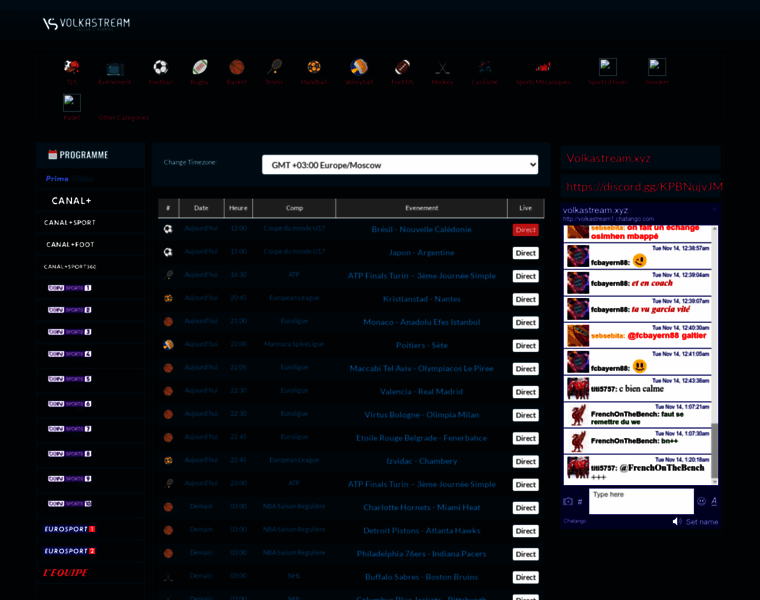Click the camera icon in chat

(568, 501)
